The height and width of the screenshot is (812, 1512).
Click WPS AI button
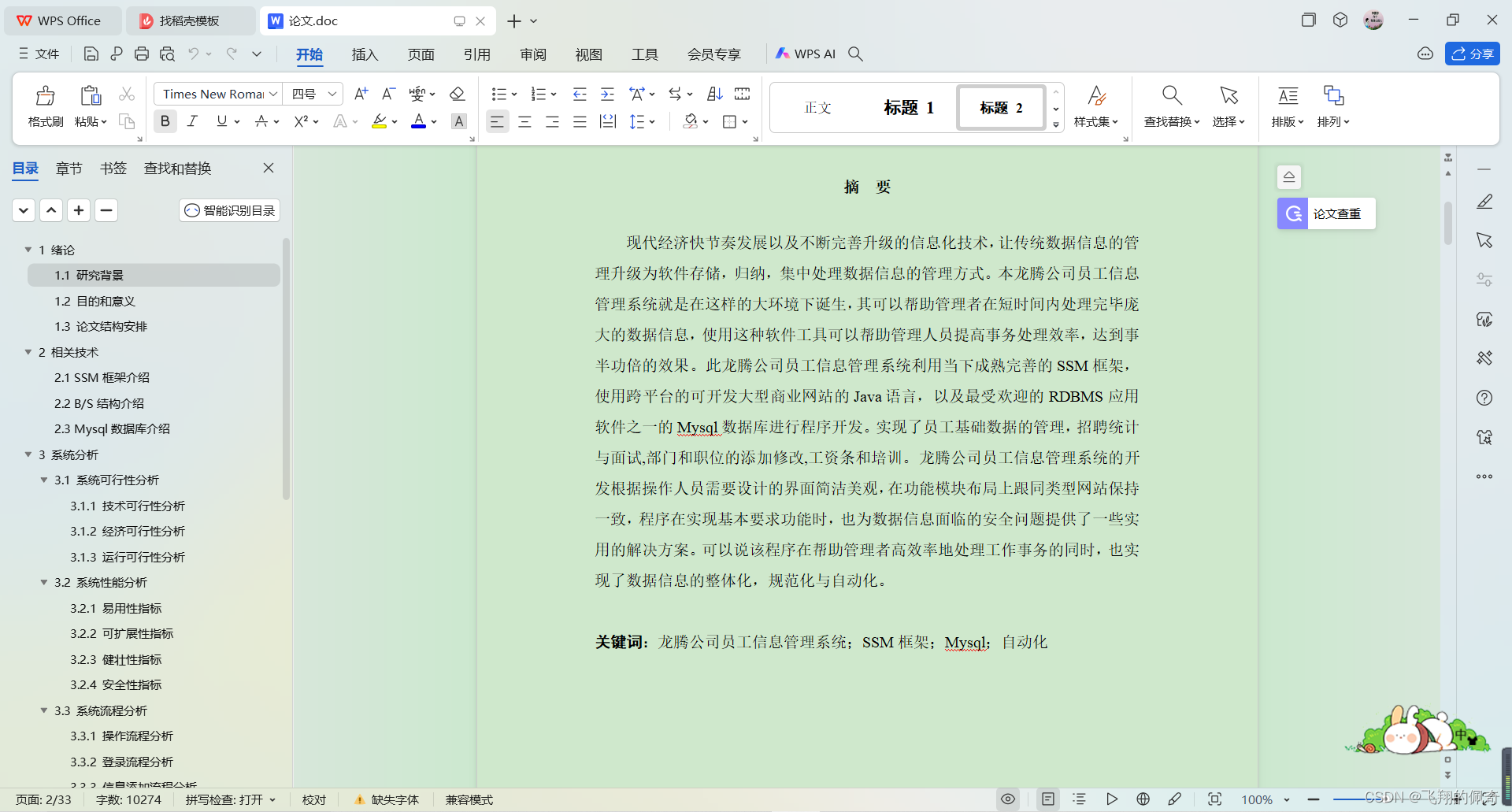[806, 54]
